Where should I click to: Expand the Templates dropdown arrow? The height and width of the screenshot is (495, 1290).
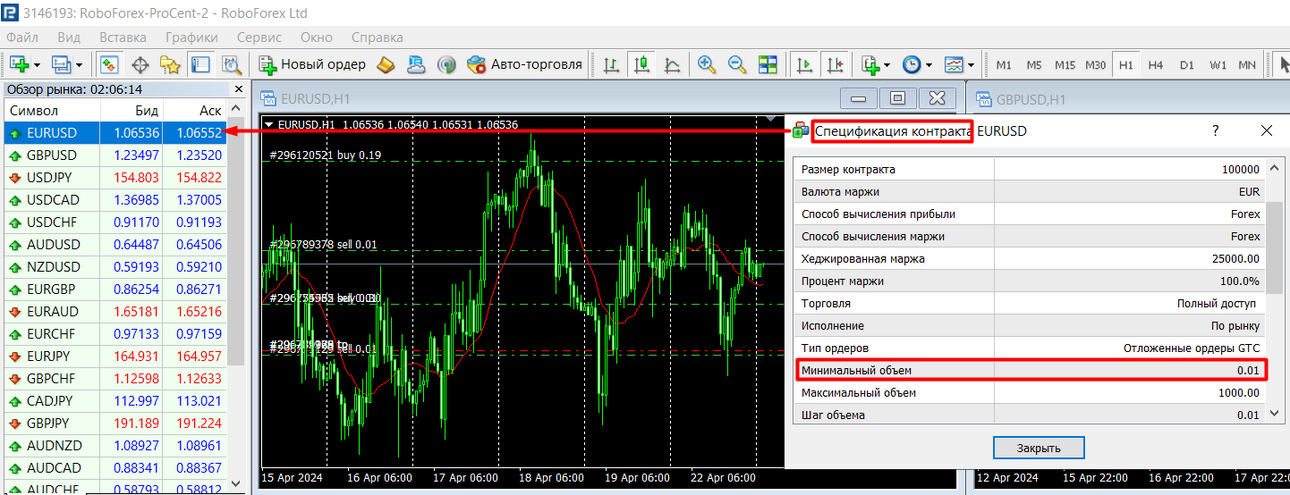[x=971, y=64]
